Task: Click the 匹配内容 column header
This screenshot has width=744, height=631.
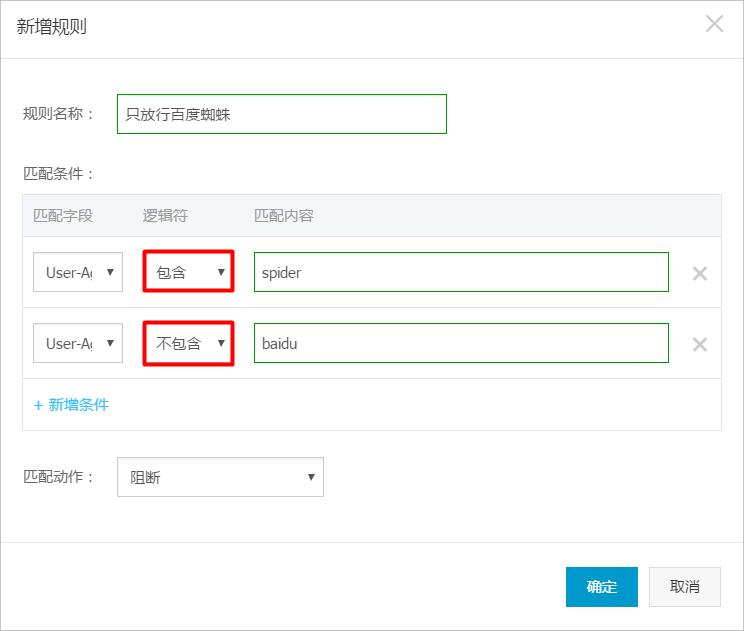Action: tap(284, 215)
